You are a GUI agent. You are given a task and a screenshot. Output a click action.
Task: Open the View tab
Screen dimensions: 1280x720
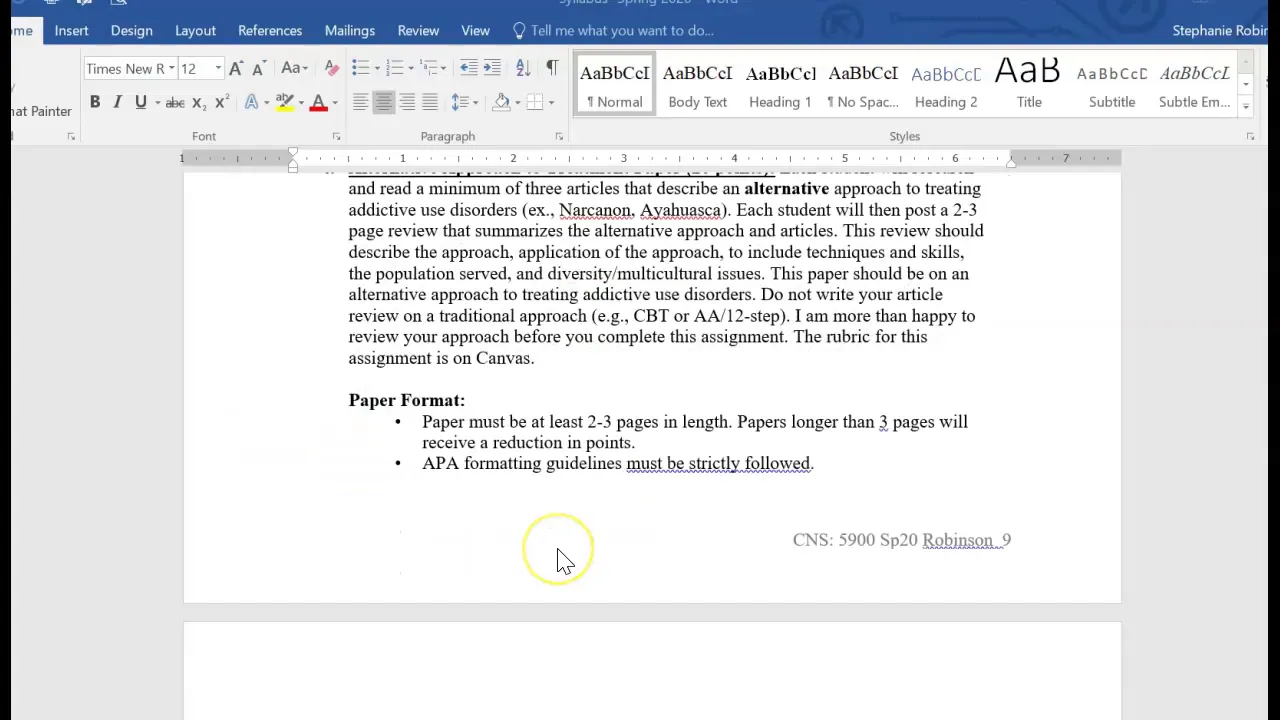pos(475,30)
